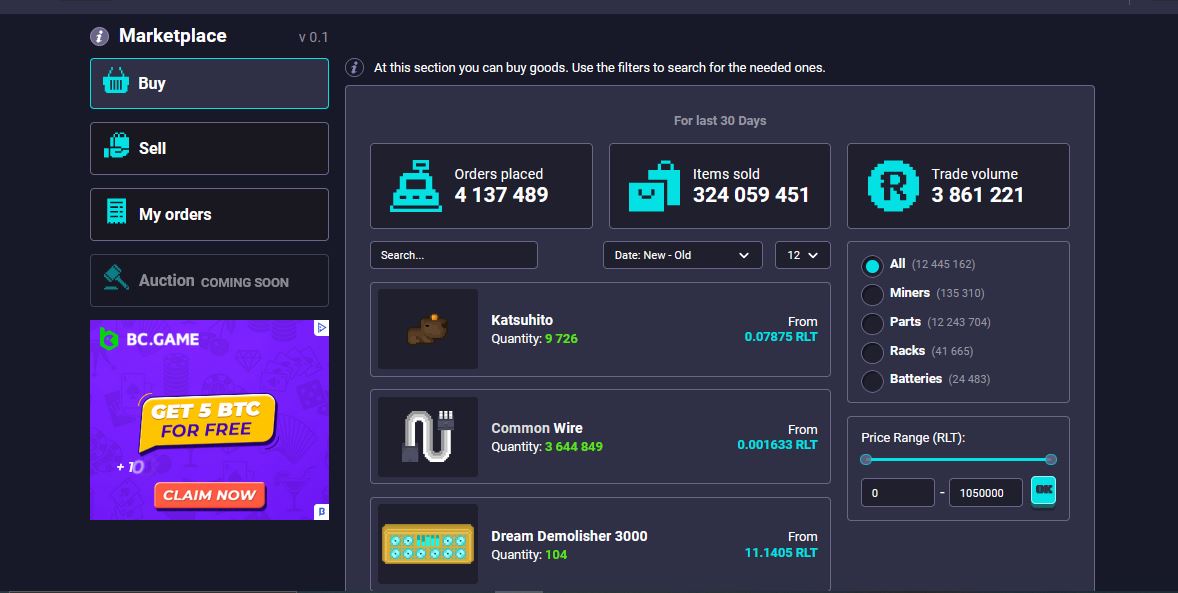Screen dimensions: 1178x593
Task: Open the Date: New - Old sort dropdown
Action: [x=682, y=255]
